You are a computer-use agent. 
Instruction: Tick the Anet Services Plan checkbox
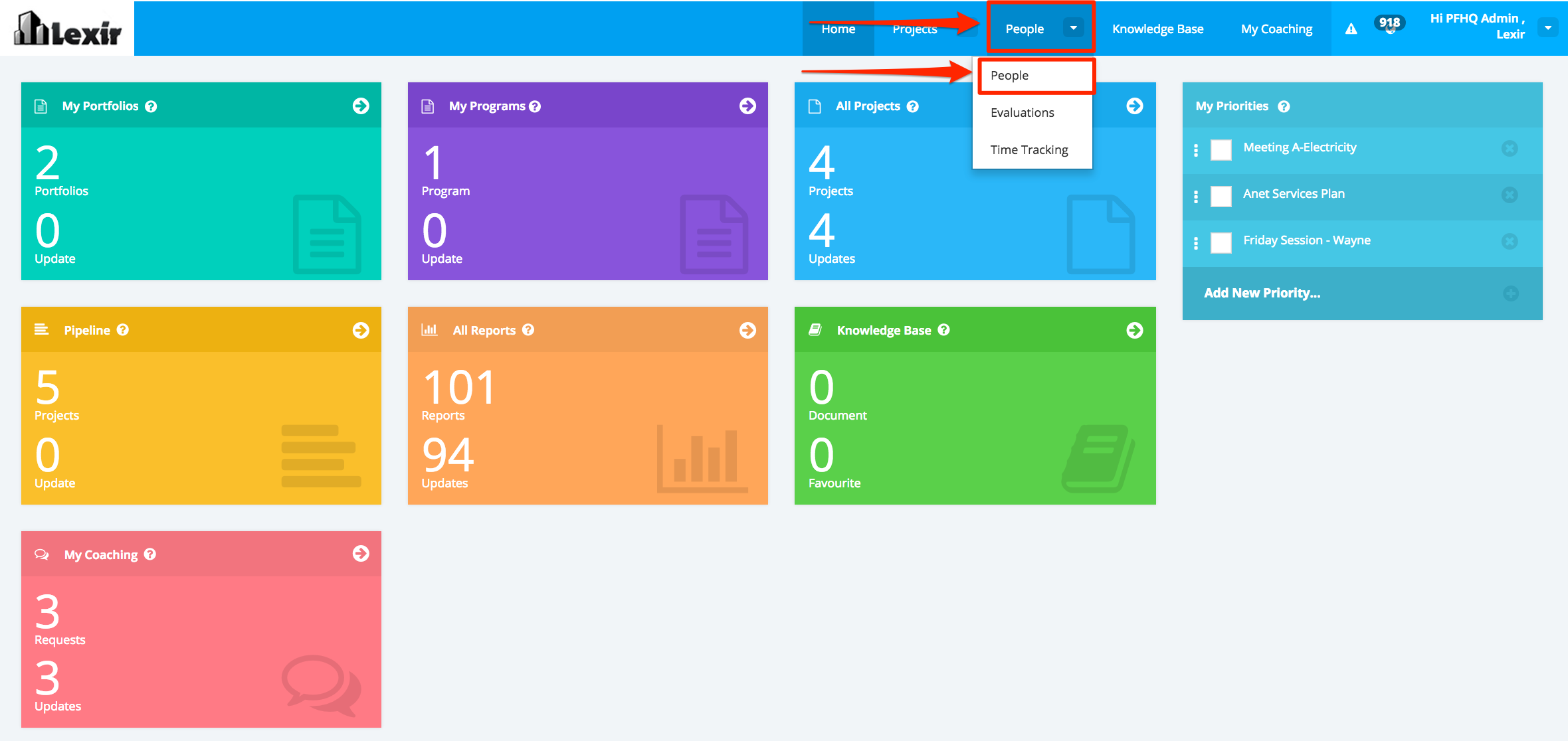point(1221,196)
